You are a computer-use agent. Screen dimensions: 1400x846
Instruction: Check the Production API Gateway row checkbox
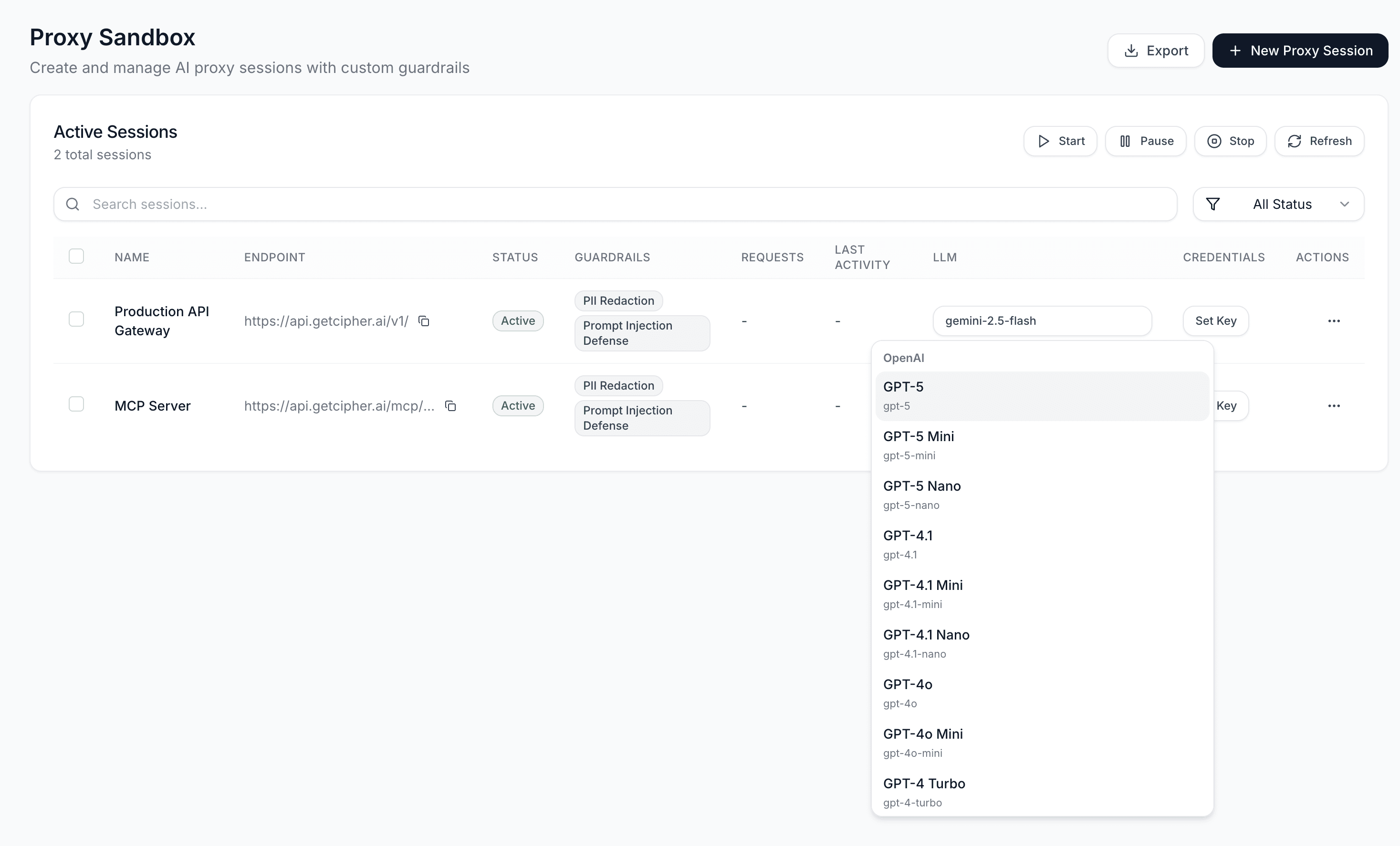click(77, 319)
